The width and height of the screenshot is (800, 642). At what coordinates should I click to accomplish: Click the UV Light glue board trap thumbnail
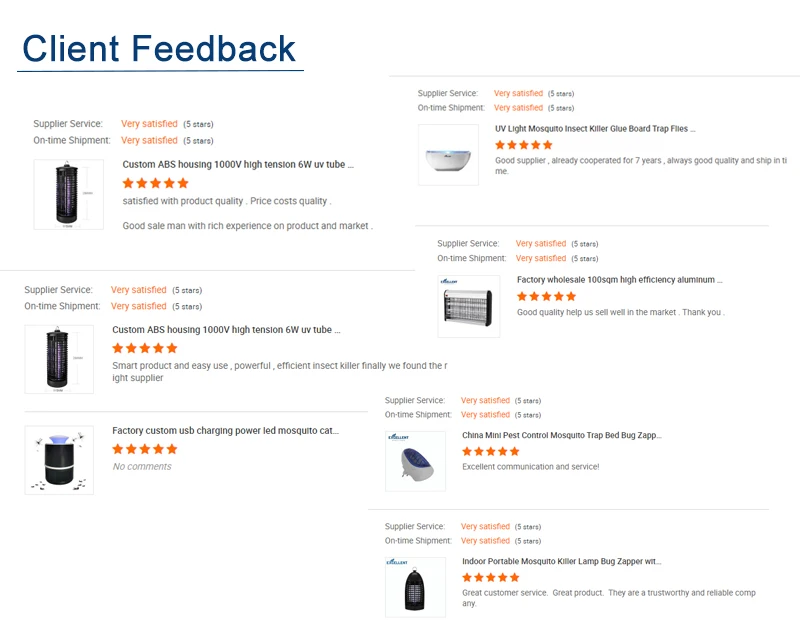(x=448, y=154)
